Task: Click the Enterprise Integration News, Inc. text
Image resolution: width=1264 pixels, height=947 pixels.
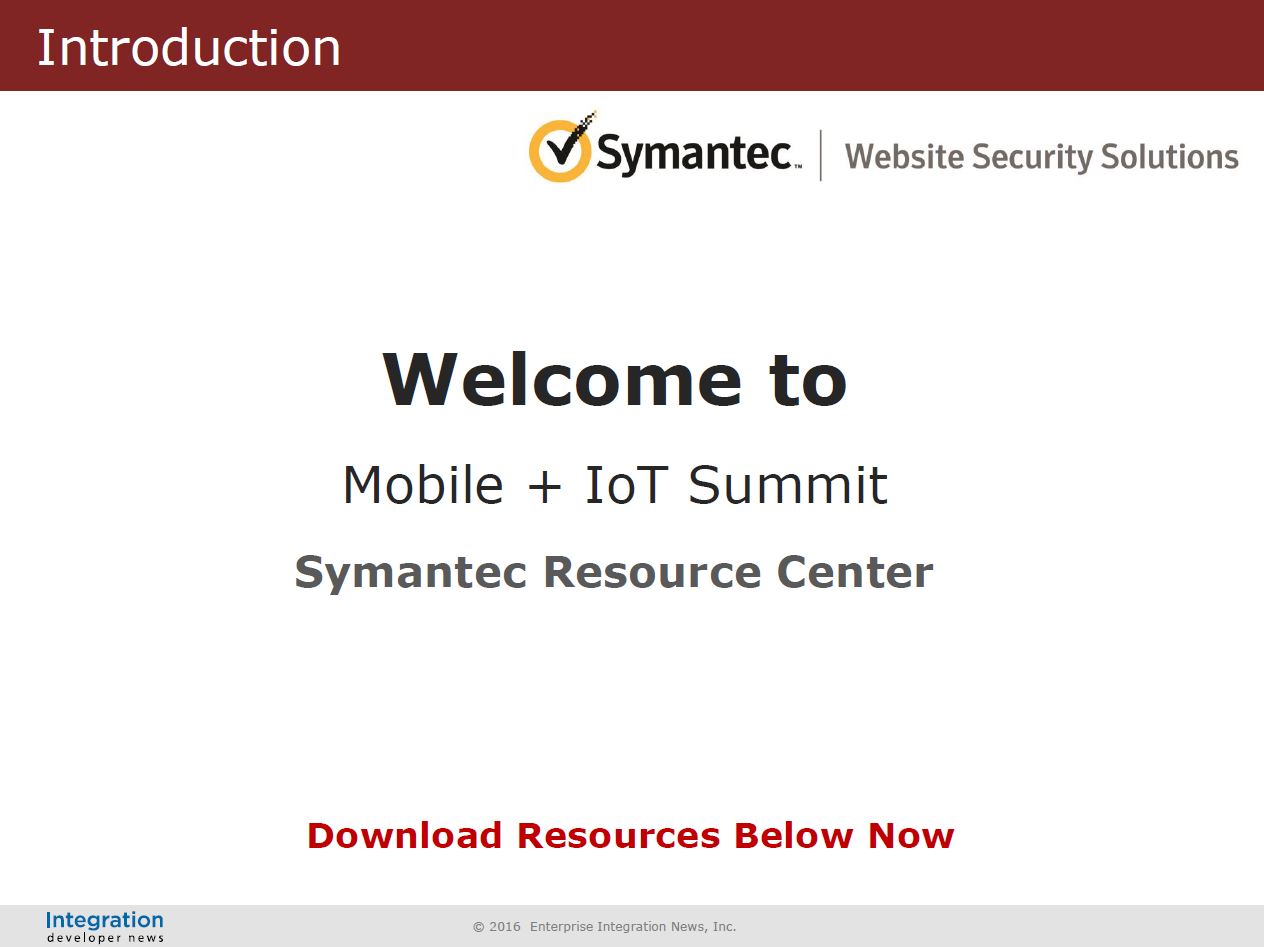Action: (633, 927)
